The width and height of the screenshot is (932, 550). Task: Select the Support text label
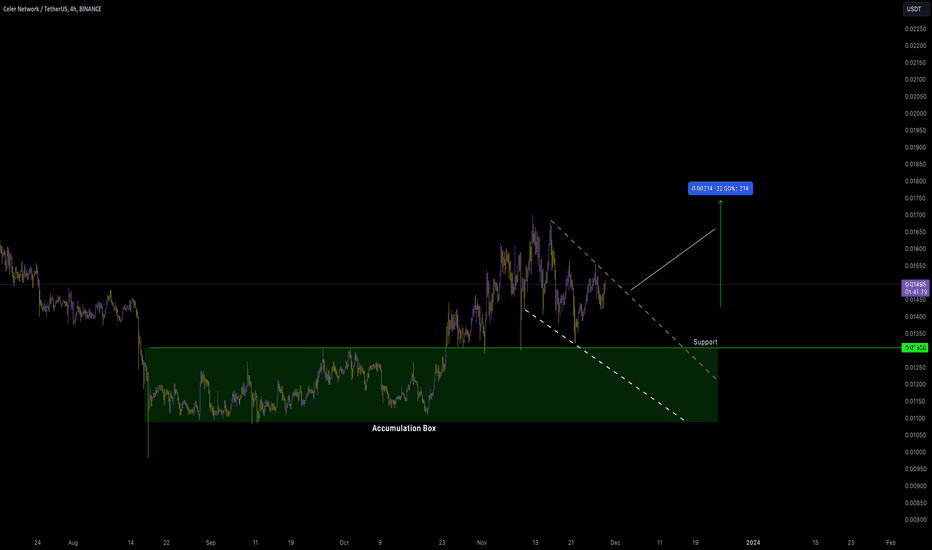click(705, 342)
